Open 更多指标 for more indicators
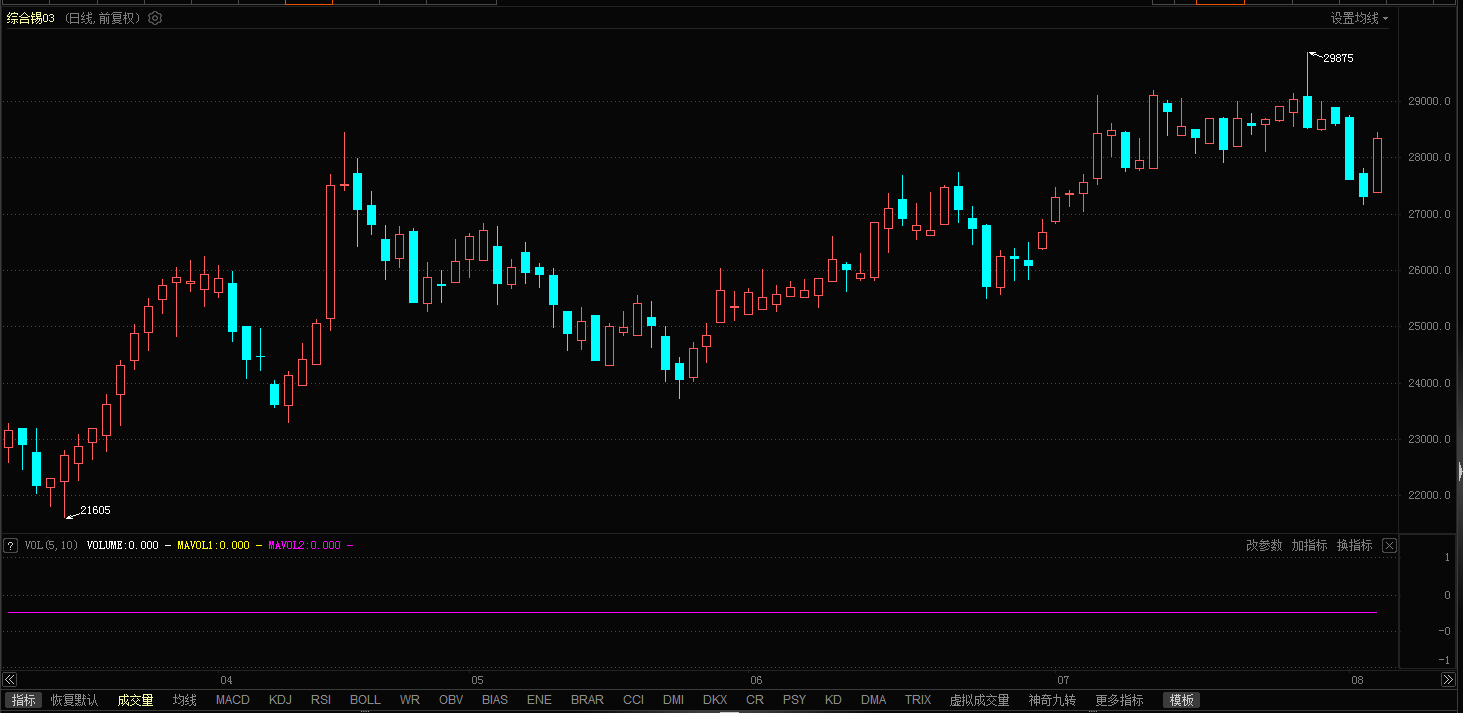Viewport: 1463px width, 713px height. [x=1119, y=700]
